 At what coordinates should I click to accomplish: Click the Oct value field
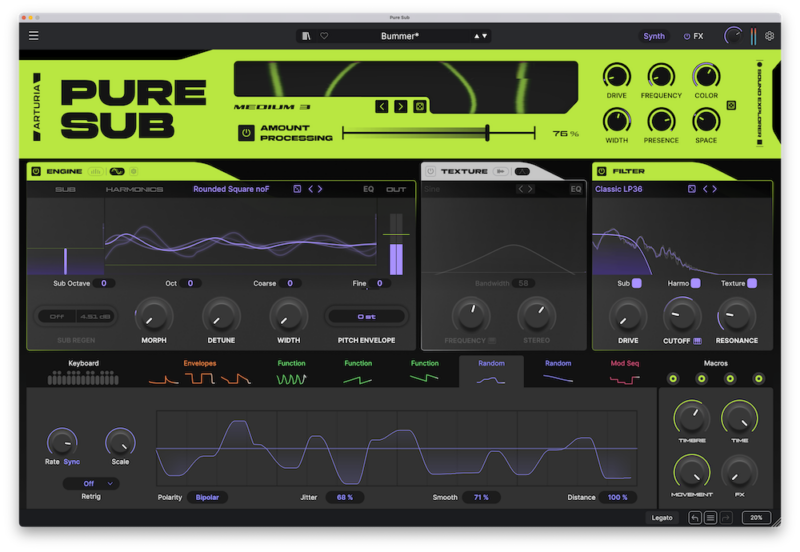coord(190,283)
